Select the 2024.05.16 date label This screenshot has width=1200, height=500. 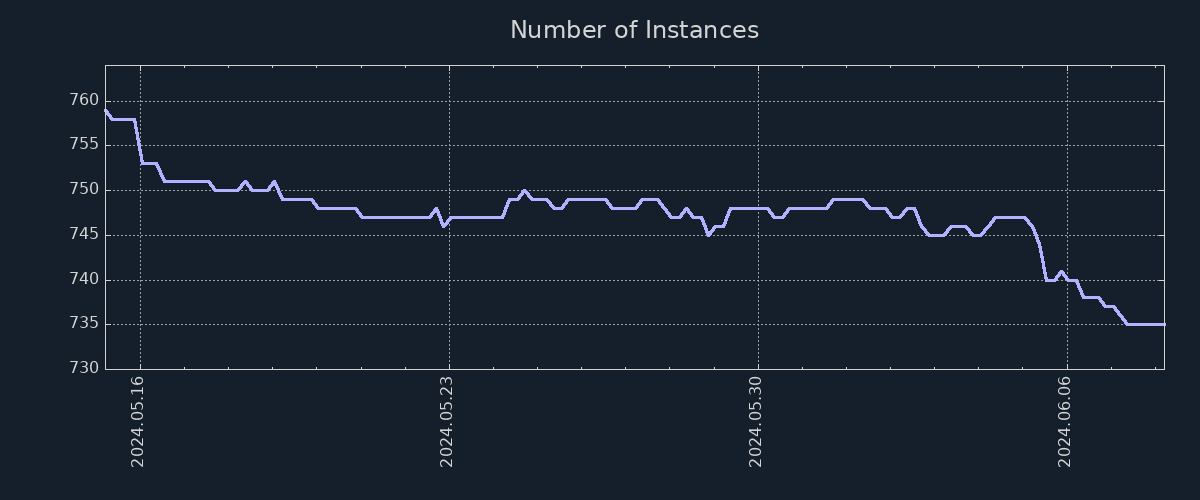(139, 421)
